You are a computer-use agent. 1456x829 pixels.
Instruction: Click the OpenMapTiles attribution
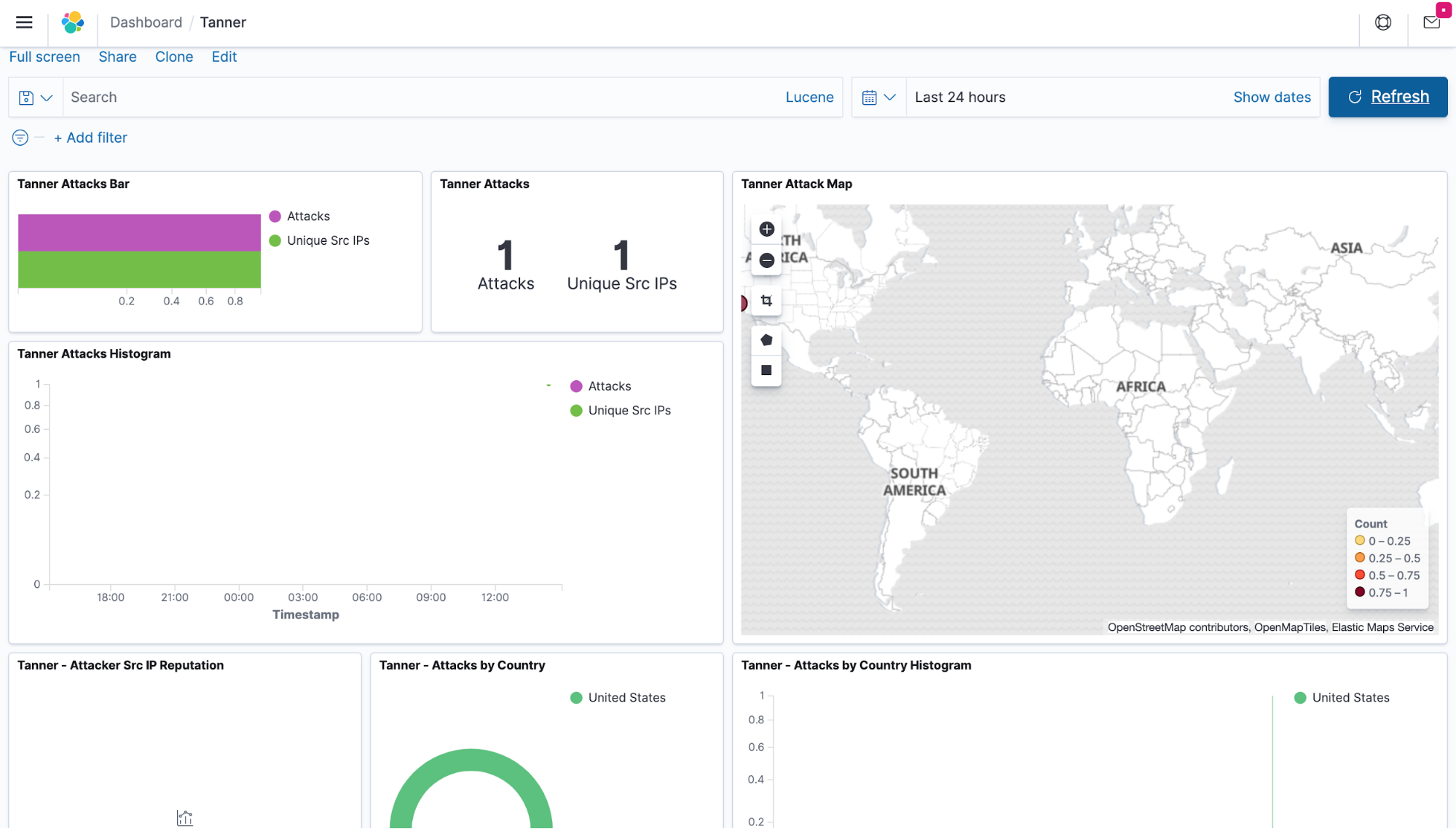click(x=1289, y=627)
